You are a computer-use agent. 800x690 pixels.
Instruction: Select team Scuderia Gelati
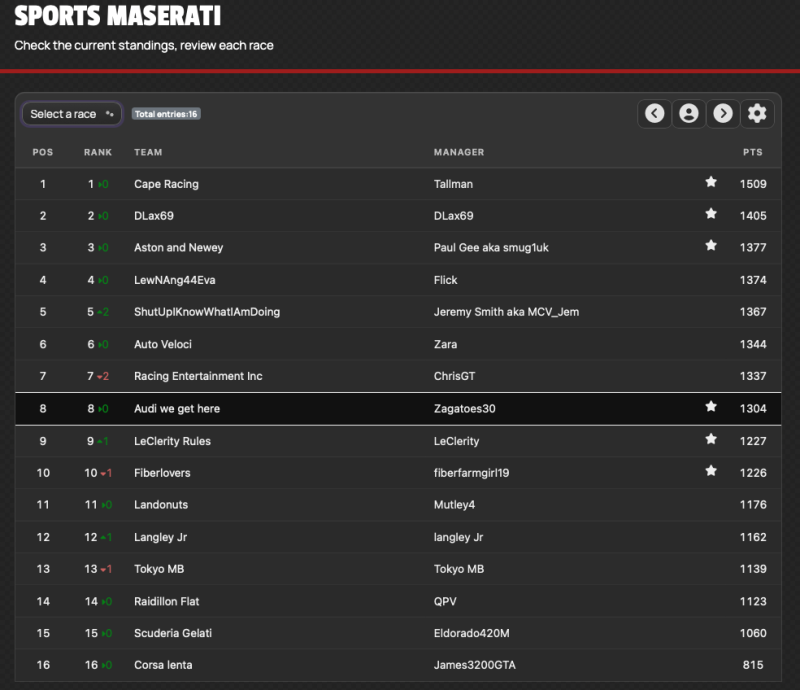(173, 633)
